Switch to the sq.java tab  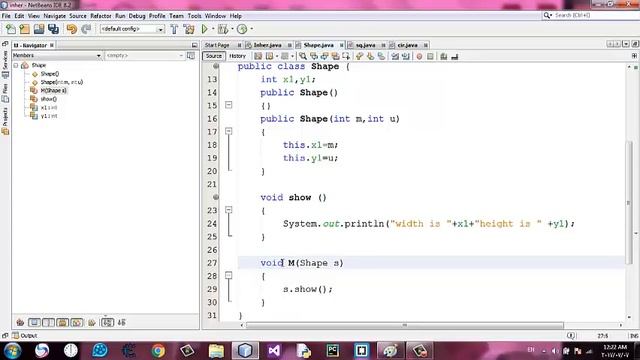click(x=365, y=45)
